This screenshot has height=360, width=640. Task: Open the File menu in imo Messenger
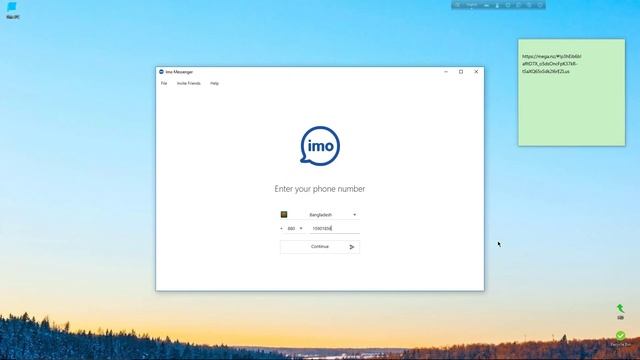click(x=164, y=83)
